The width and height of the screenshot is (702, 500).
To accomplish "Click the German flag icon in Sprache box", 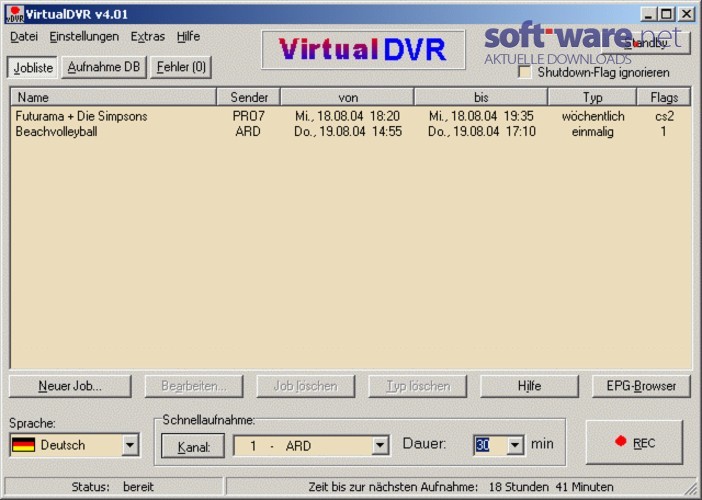I will [x=23, y=445].
